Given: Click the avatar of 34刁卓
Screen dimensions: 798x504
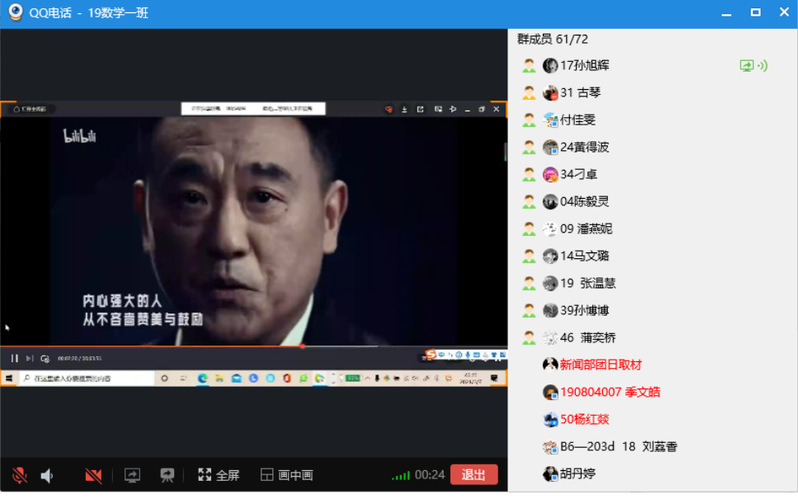Looking at the screenshot, I should tap(550, 175).
